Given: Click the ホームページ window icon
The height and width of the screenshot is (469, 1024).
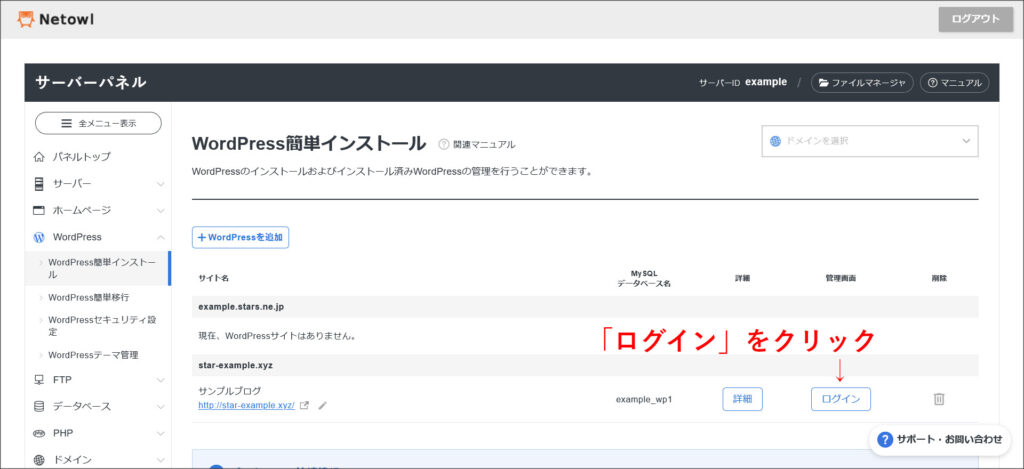Looking at the screenshot, I should point(39,210).
